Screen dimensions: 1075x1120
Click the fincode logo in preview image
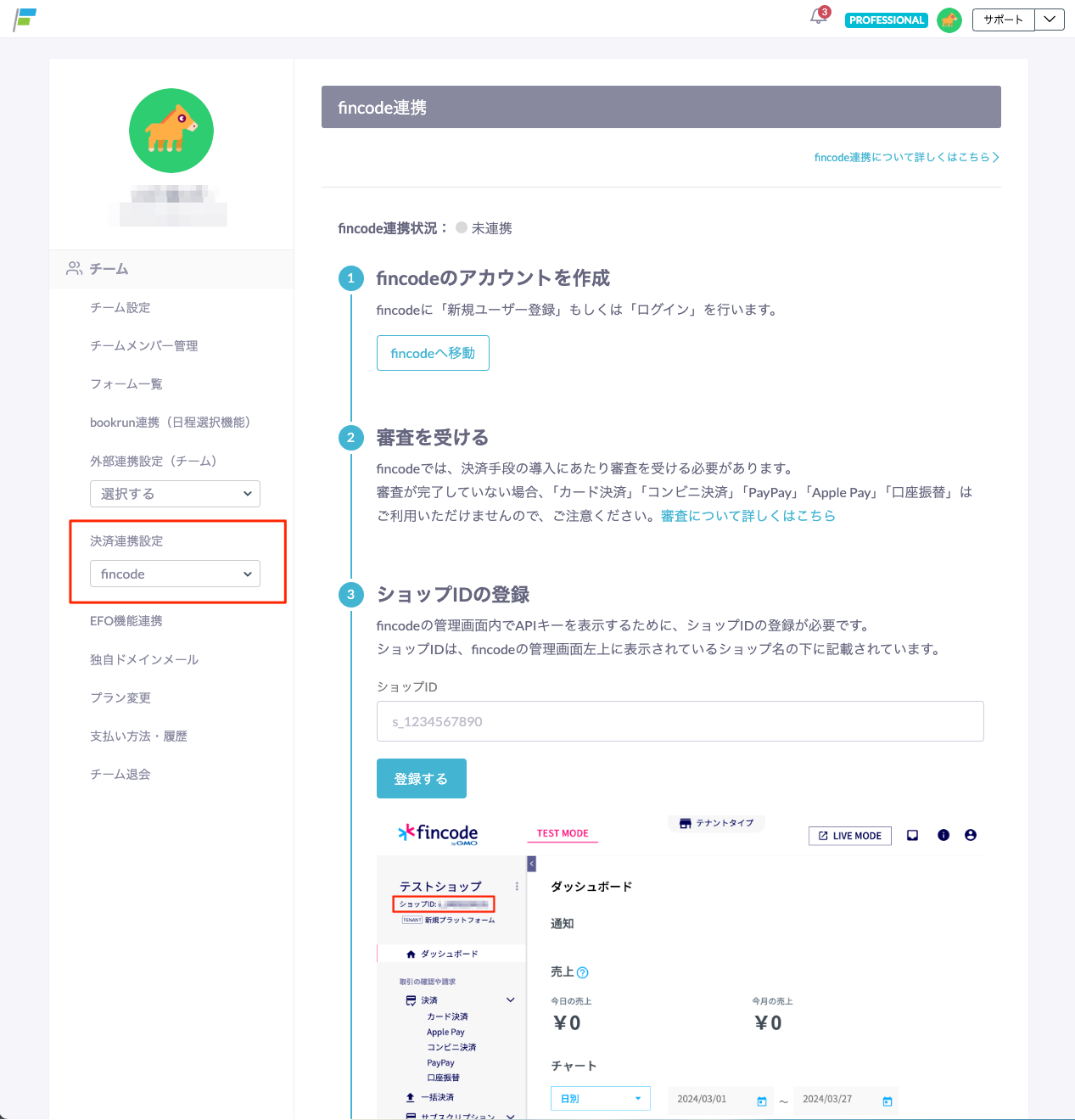pos(438,833)
